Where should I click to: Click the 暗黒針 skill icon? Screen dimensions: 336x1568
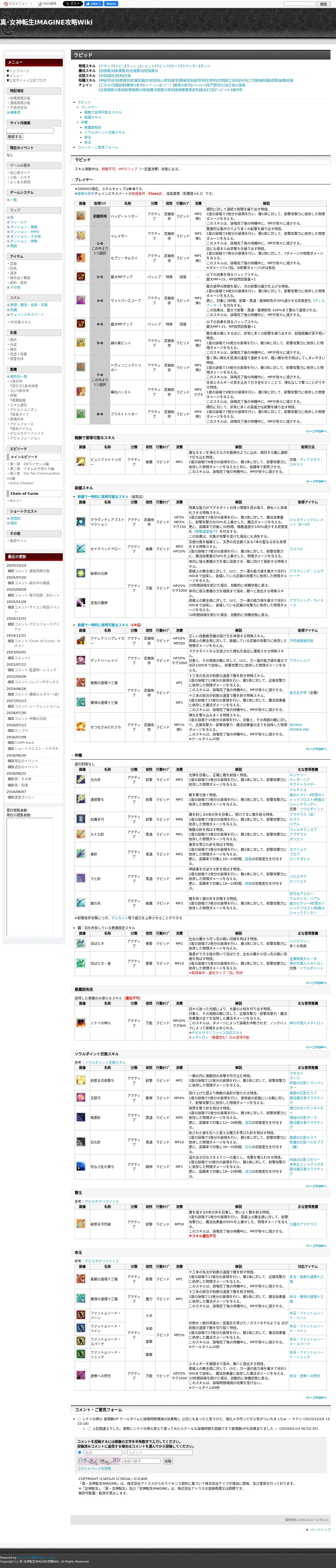pyautogui.click(x=81, y=1117)
